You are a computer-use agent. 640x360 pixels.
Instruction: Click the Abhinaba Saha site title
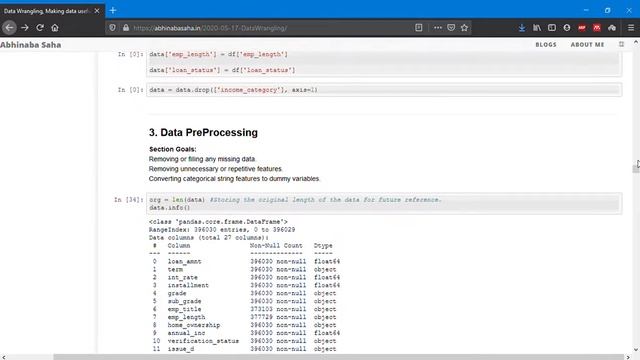31,45
